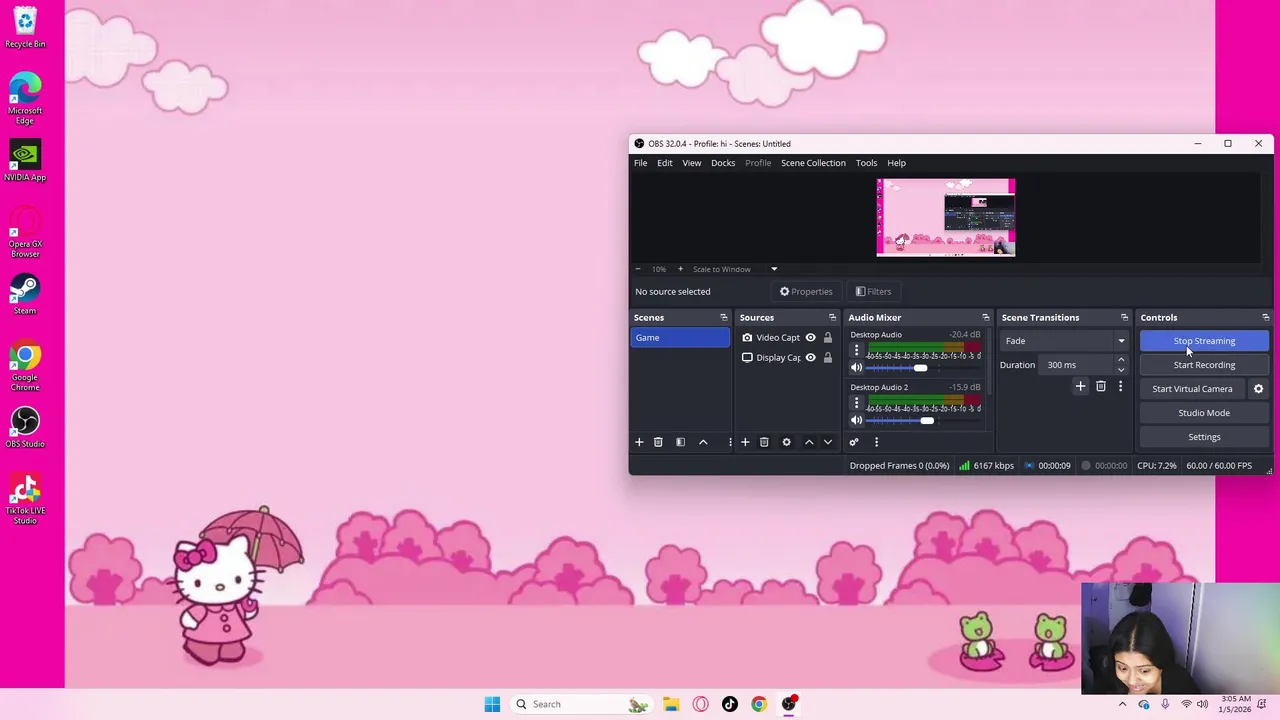This screenshot has width=1280, height=720.
Task: Click Stop Streaming button
Action: click(x=1204, y=341)
